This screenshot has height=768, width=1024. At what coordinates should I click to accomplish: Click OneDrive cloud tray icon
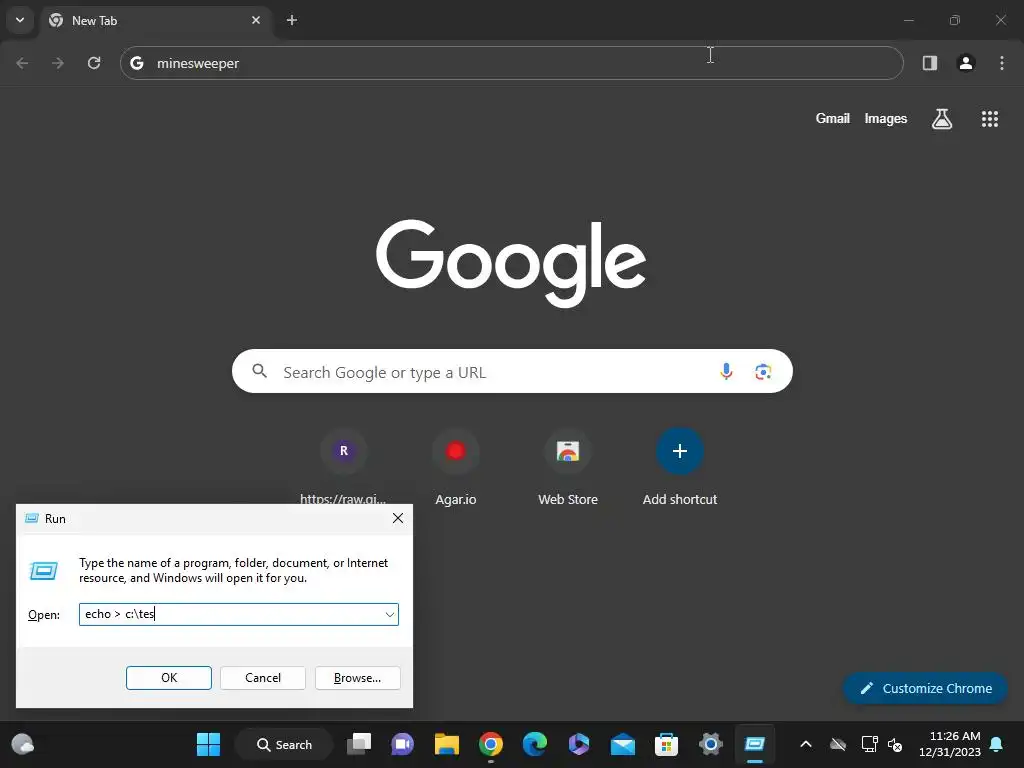point(838,744)
